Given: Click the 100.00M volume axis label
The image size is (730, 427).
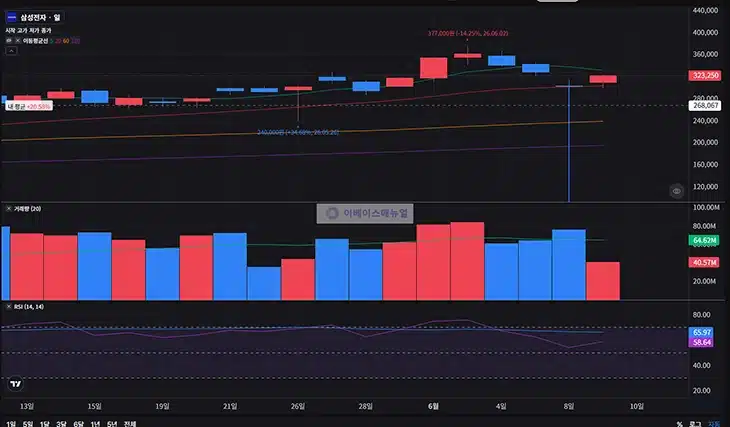Looking at the screenshot, I should 706,208.
